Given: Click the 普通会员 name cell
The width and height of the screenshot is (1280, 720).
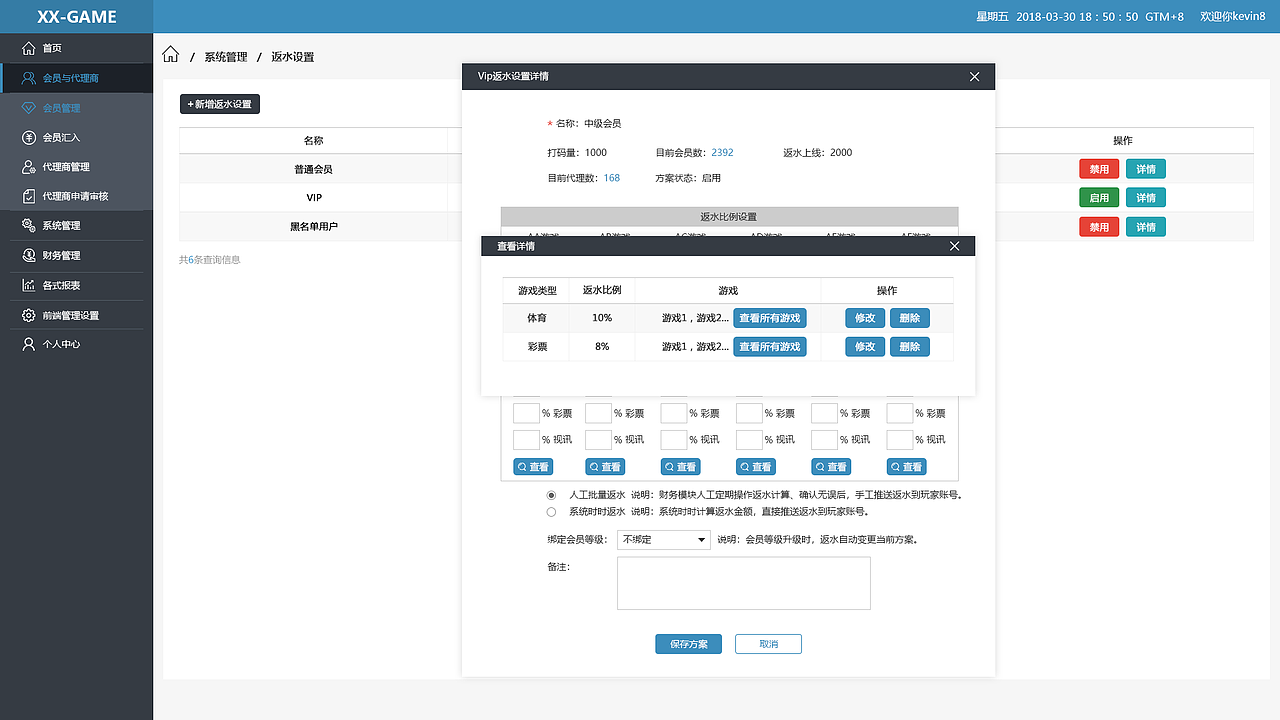Looking at the screenshot, I should 314,170.
